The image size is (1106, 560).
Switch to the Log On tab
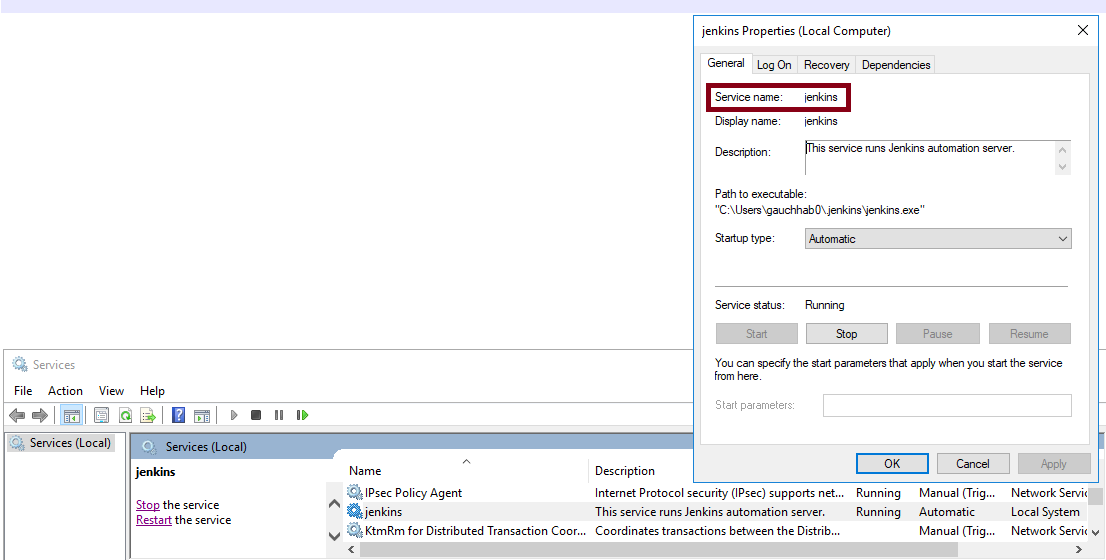point(774,65)
